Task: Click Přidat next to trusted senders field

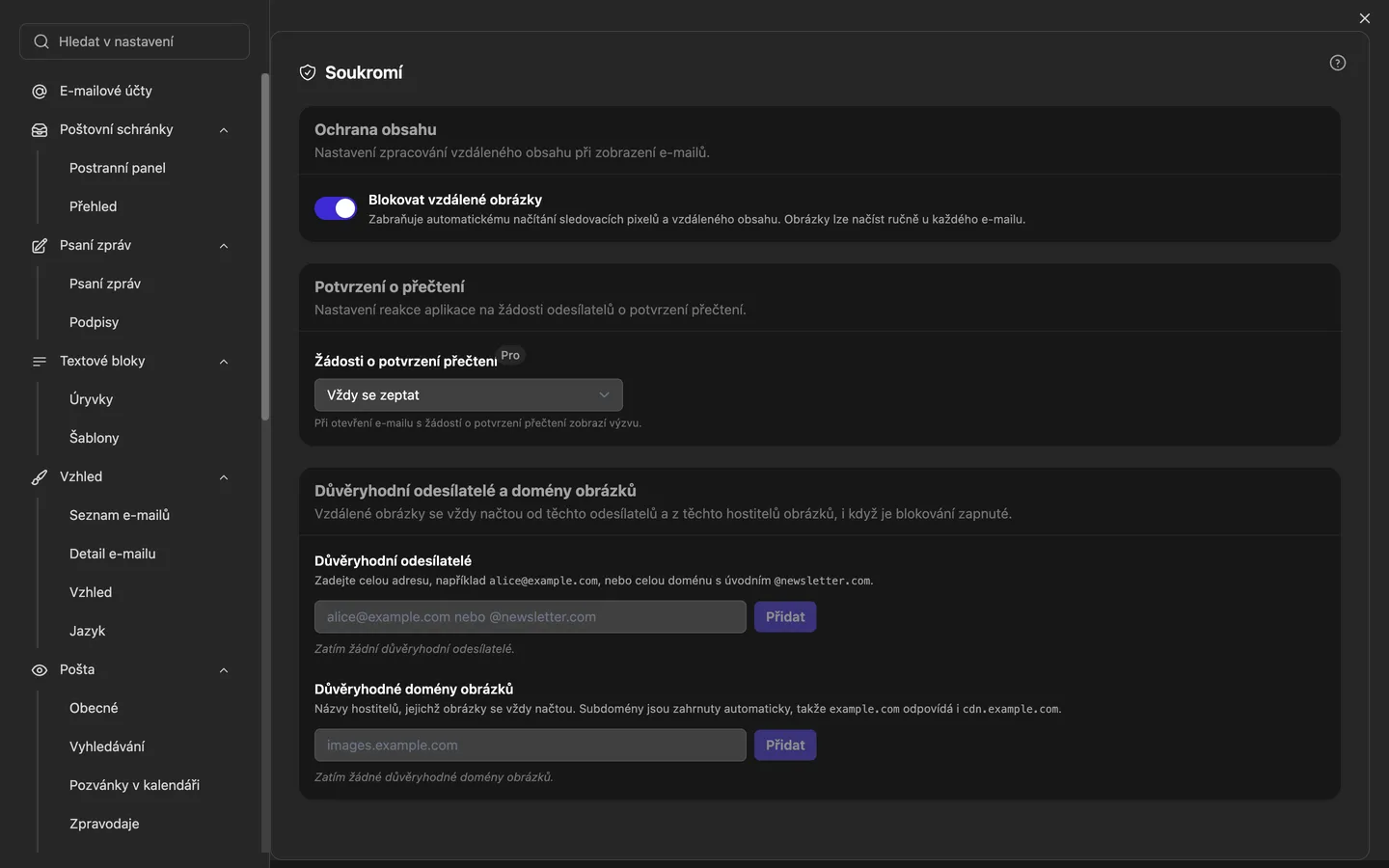Action: click(x=785, y=617)
